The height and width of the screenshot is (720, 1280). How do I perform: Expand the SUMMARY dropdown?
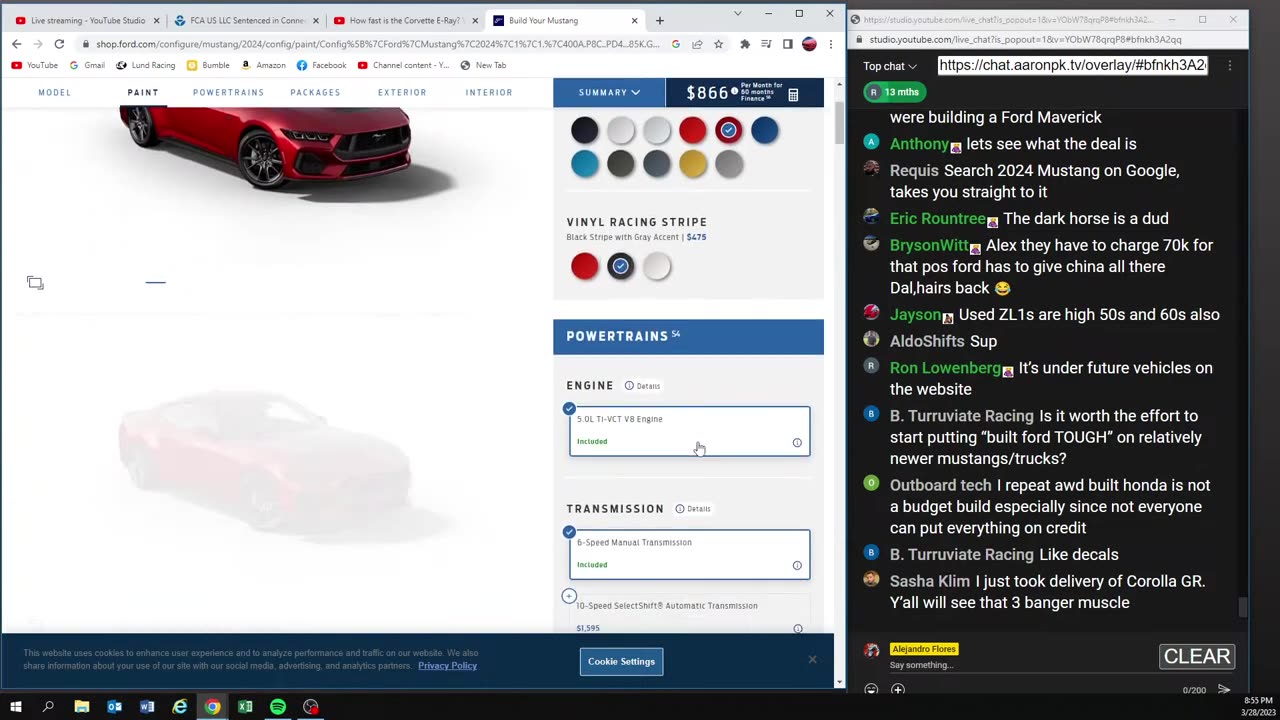click(x=609, y=92)
